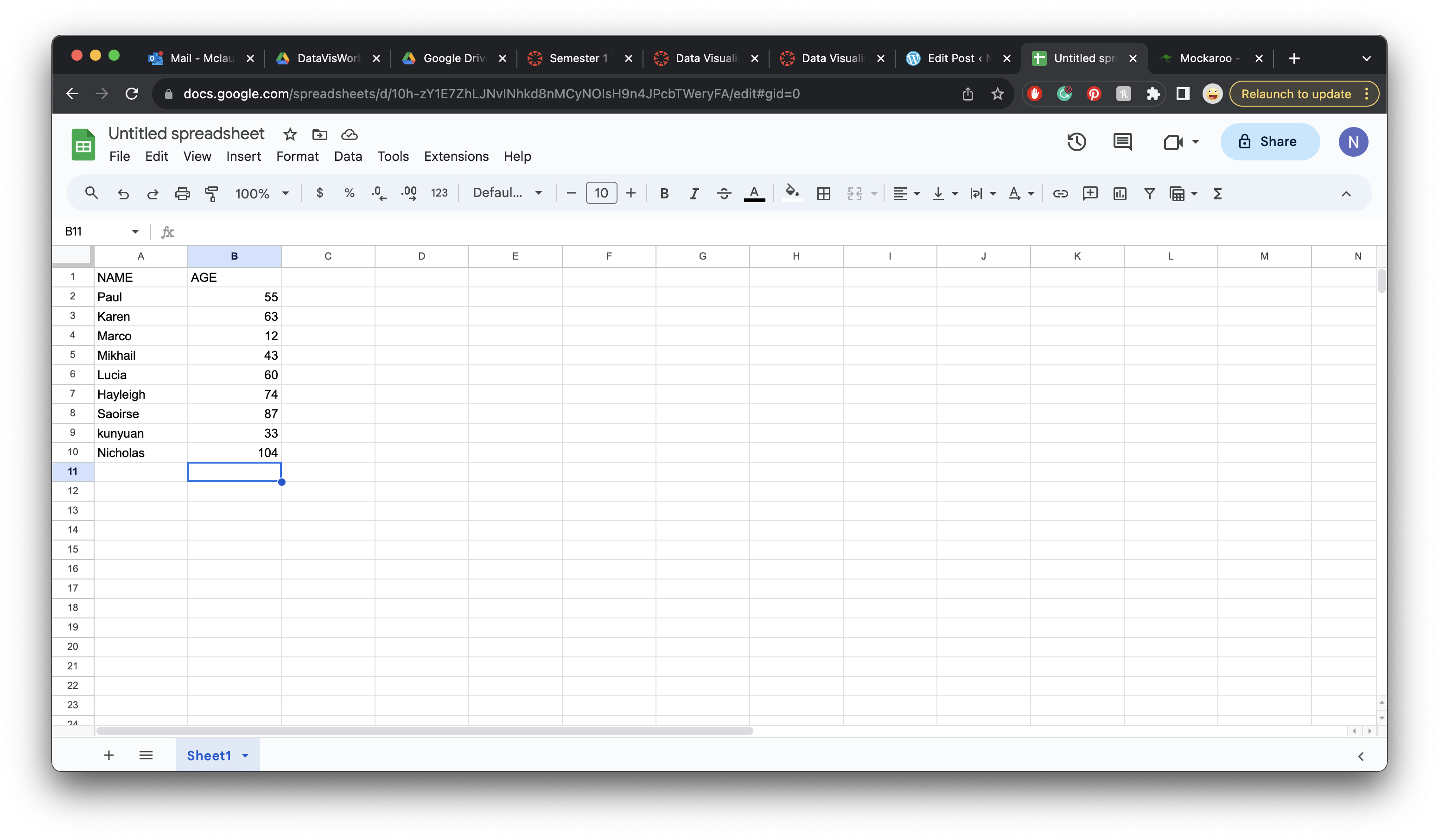
Task: Toggle bold formatting
Action: click(x=664, y=194)
